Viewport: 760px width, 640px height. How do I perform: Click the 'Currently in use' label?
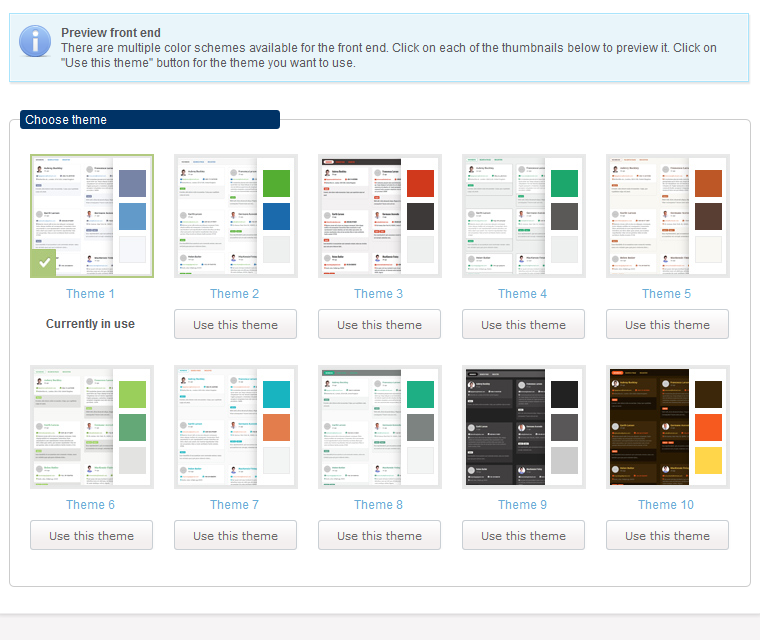91,324
